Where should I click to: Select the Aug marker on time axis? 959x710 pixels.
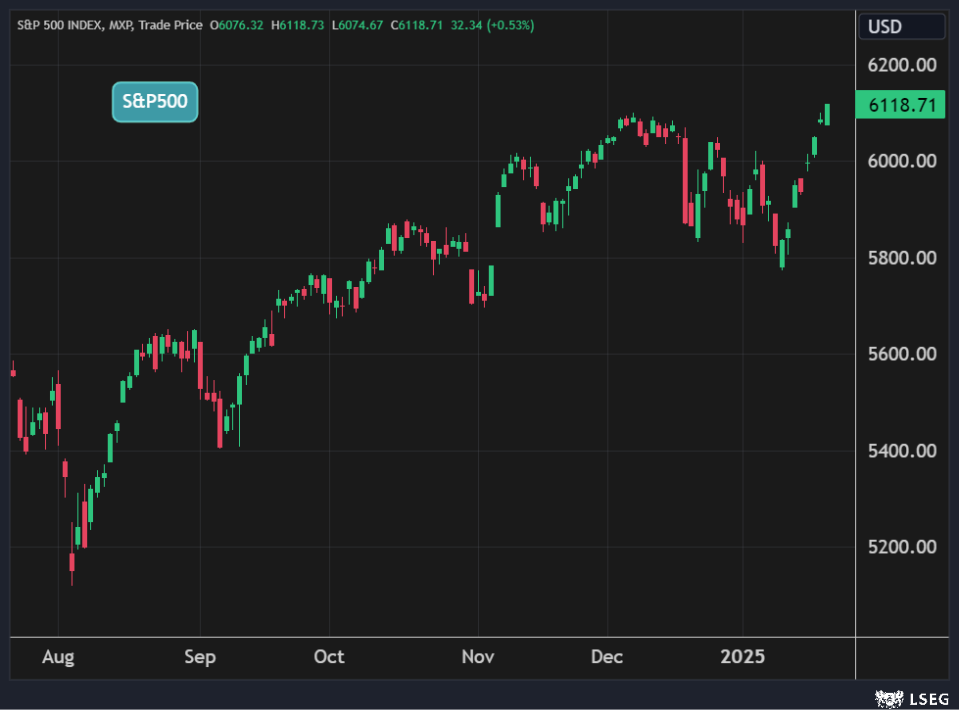58,657
